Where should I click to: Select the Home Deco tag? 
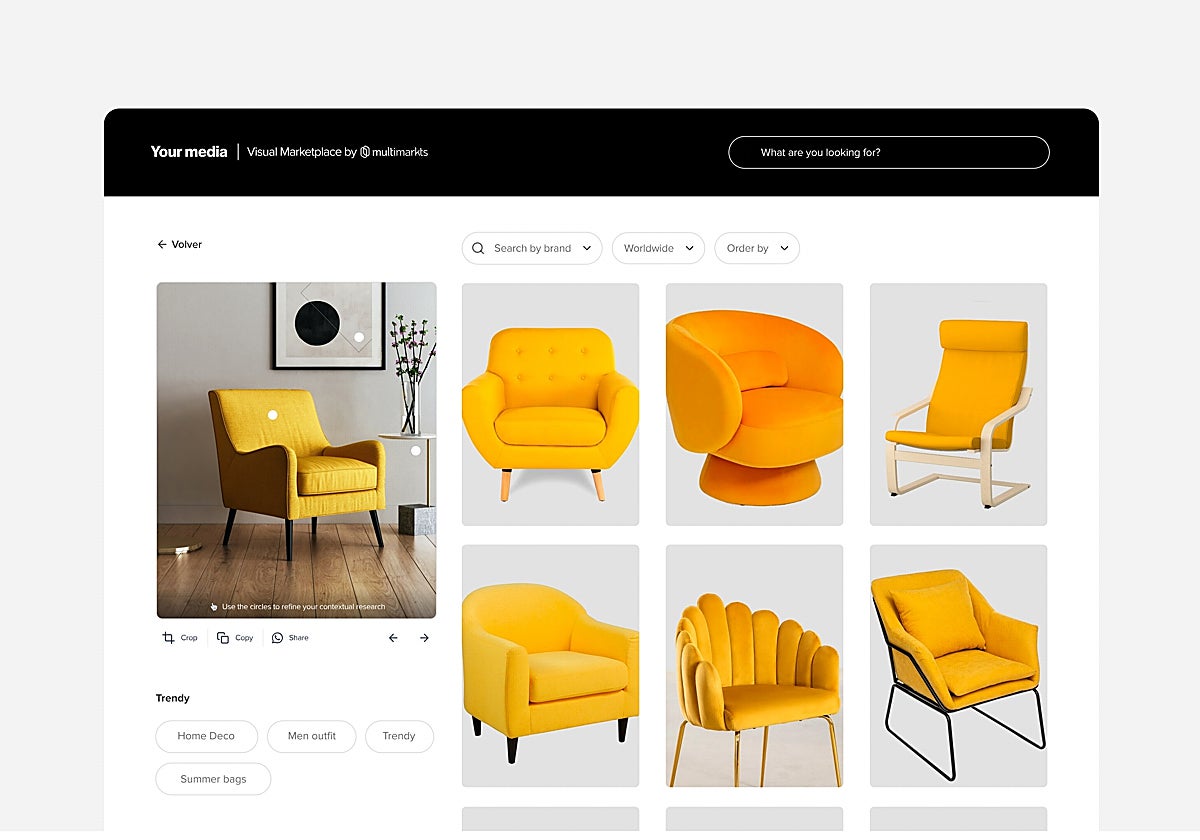pos(206,737)
